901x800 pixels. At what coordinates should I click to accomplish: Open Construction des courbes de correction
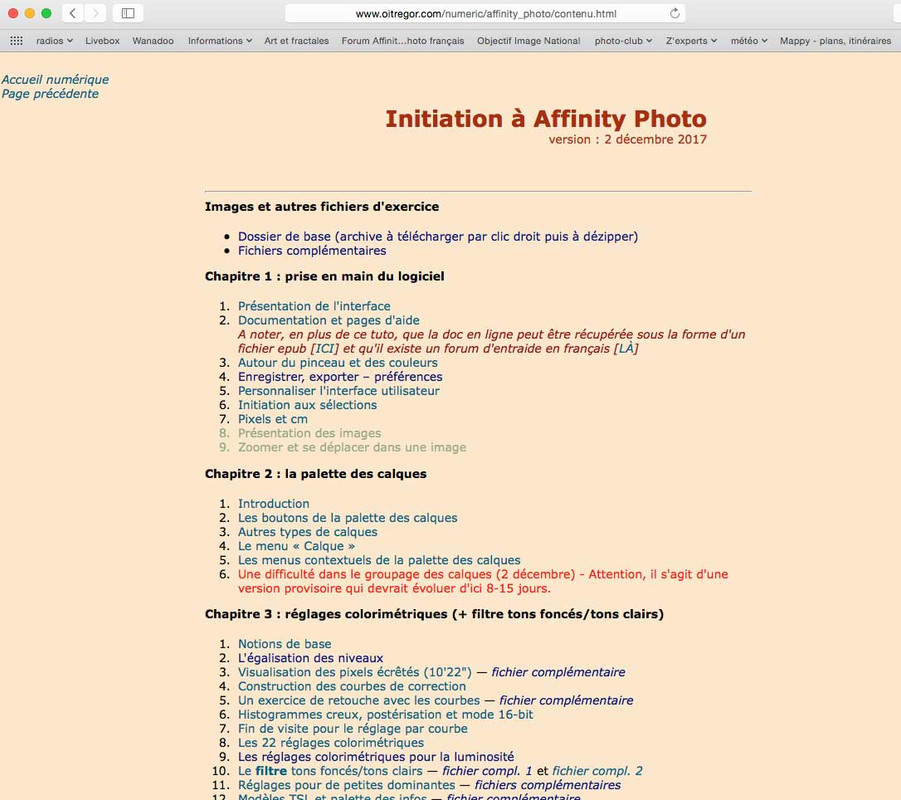[x=352, y=686]
